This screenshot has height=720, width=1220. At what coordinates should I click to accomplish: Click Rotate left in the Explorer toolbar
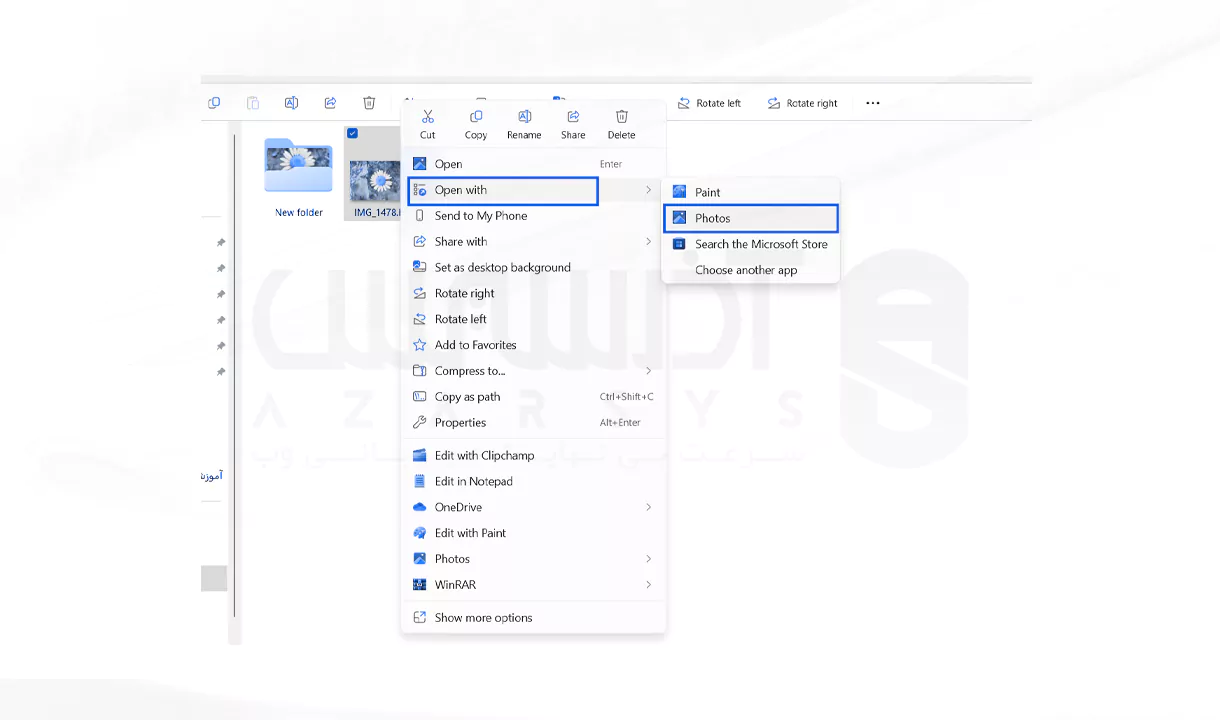709,103
